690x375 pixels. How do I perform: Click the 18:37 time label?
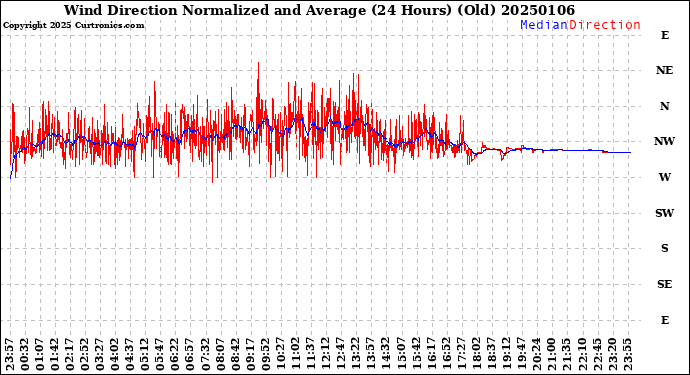click(491, 355)
